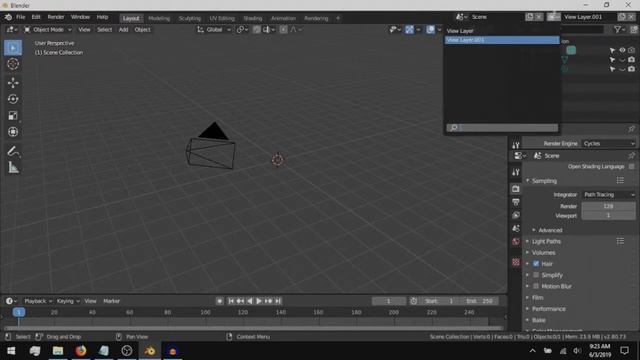640x360 pixels.
Task: Toggle the use preview range clock
Action: (x=413, y=301)
